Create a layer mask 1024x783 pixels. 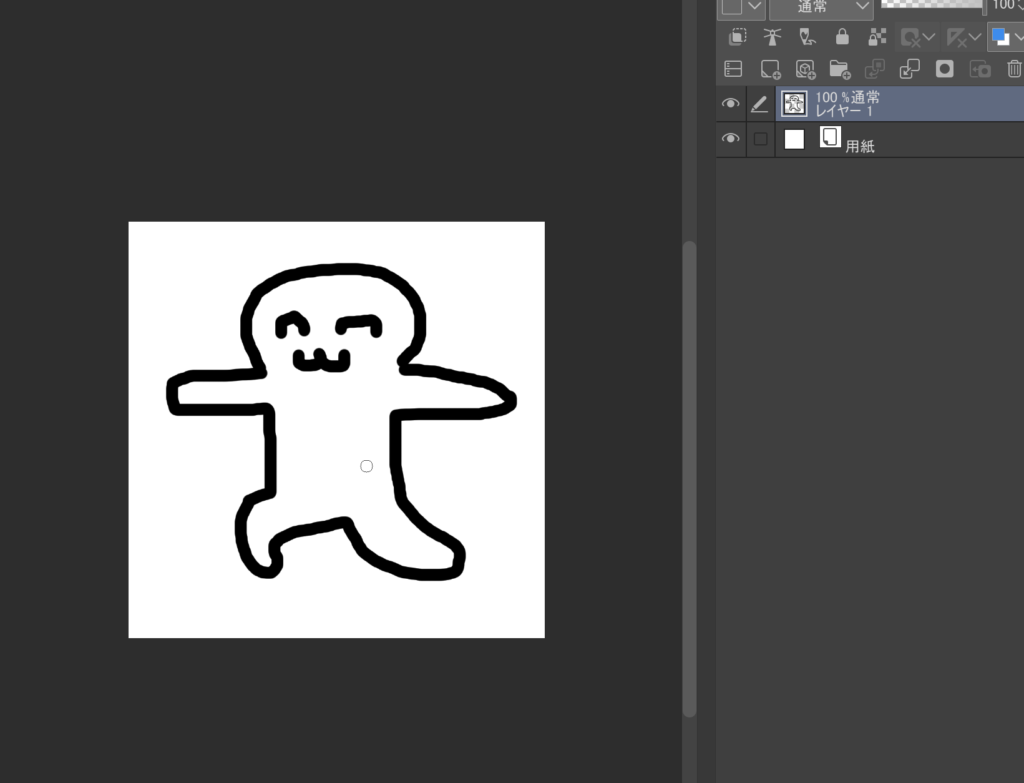944,69
